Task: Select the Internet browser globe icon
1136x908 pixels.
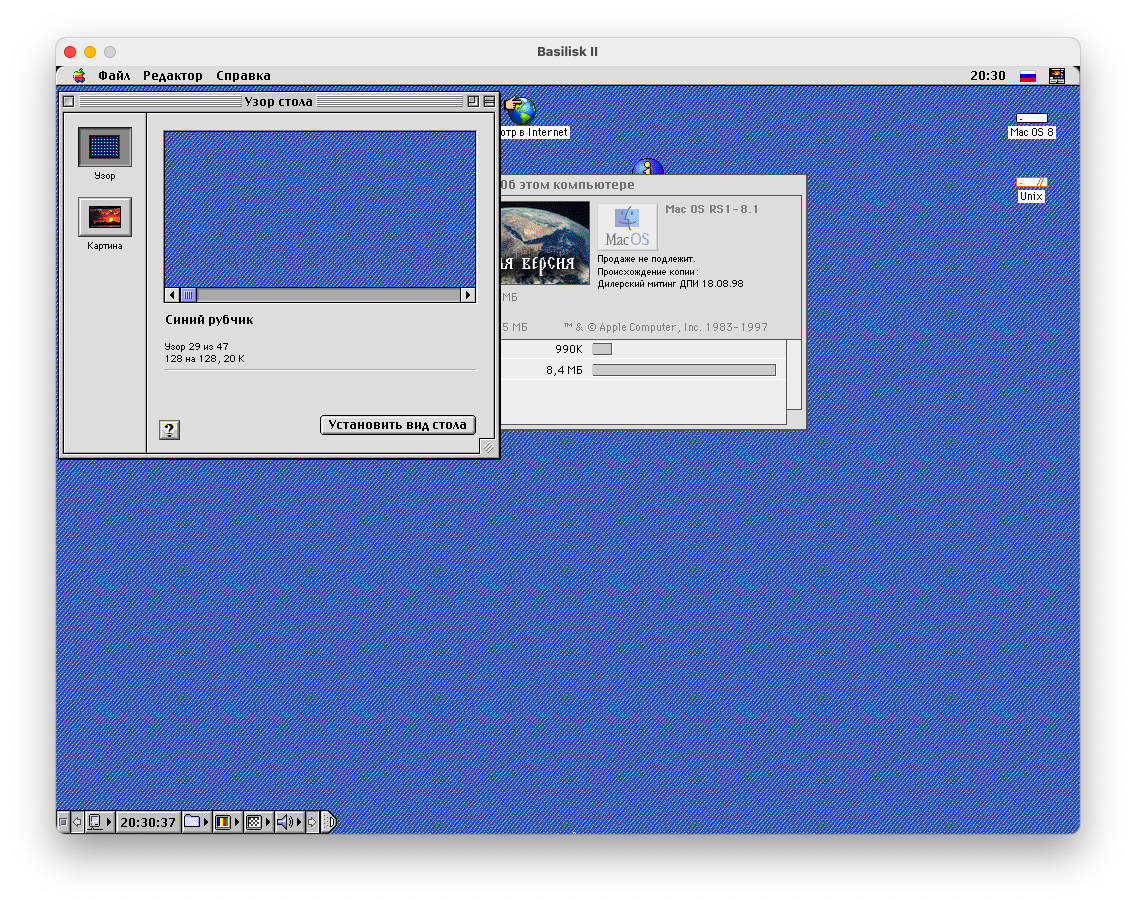Action: click(x=521, y=111)
